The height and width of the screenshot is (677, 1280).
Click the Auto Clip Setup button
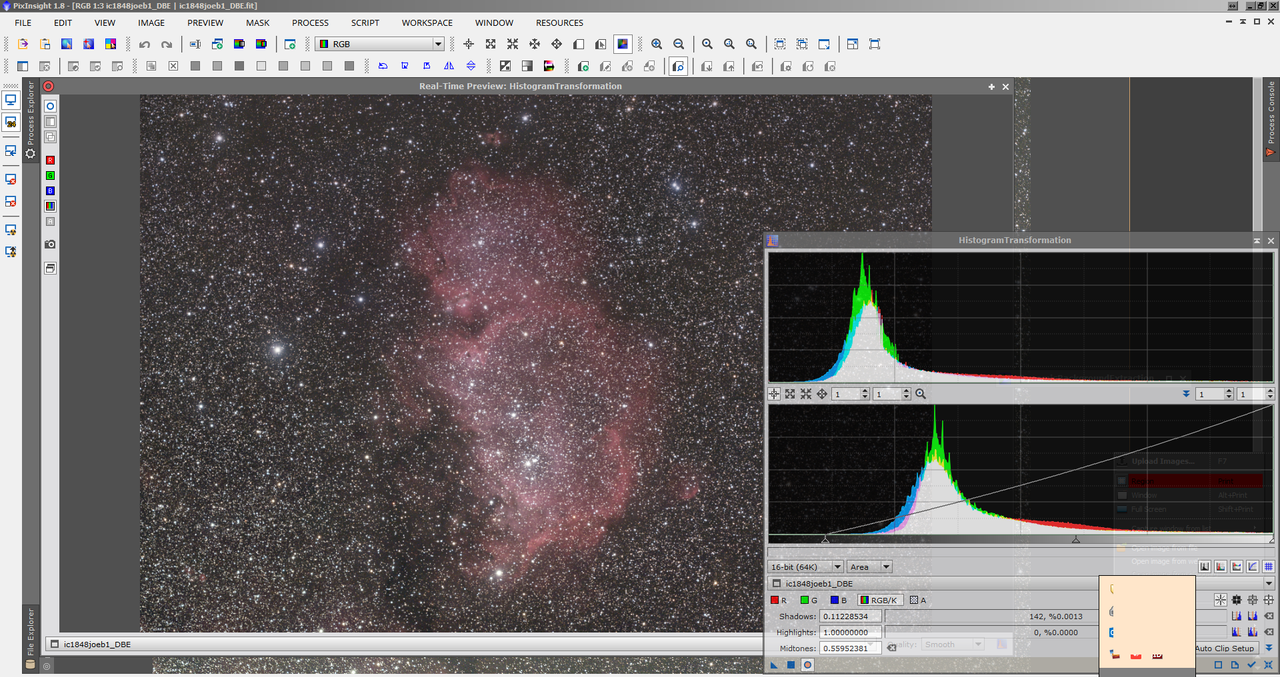(1226, 648)
